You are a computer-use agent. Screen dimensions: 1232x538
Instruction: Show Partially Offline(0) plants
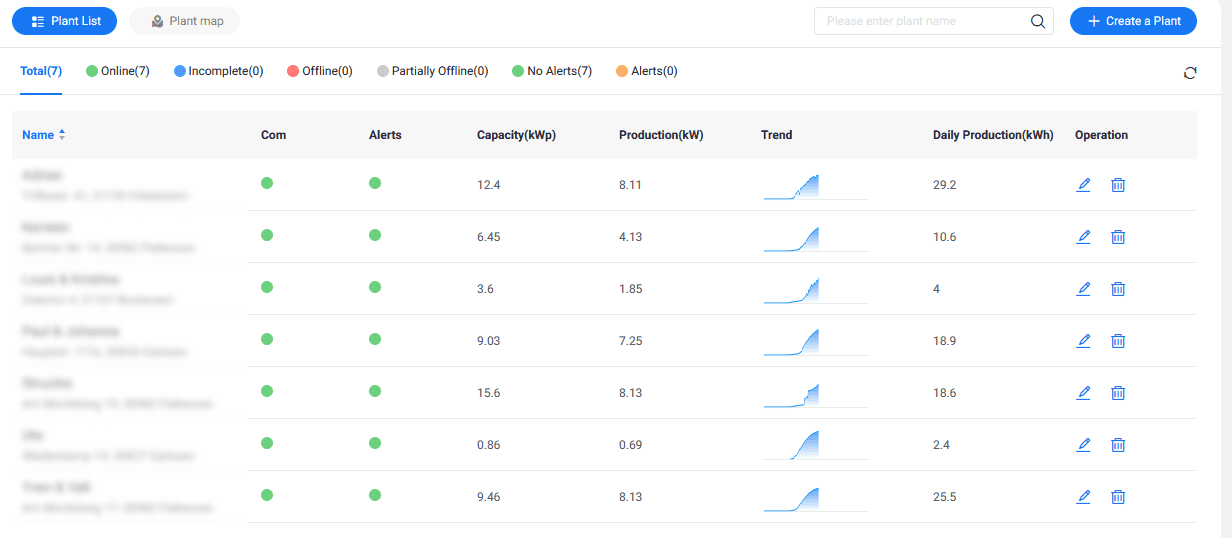(x=432, y=71)
